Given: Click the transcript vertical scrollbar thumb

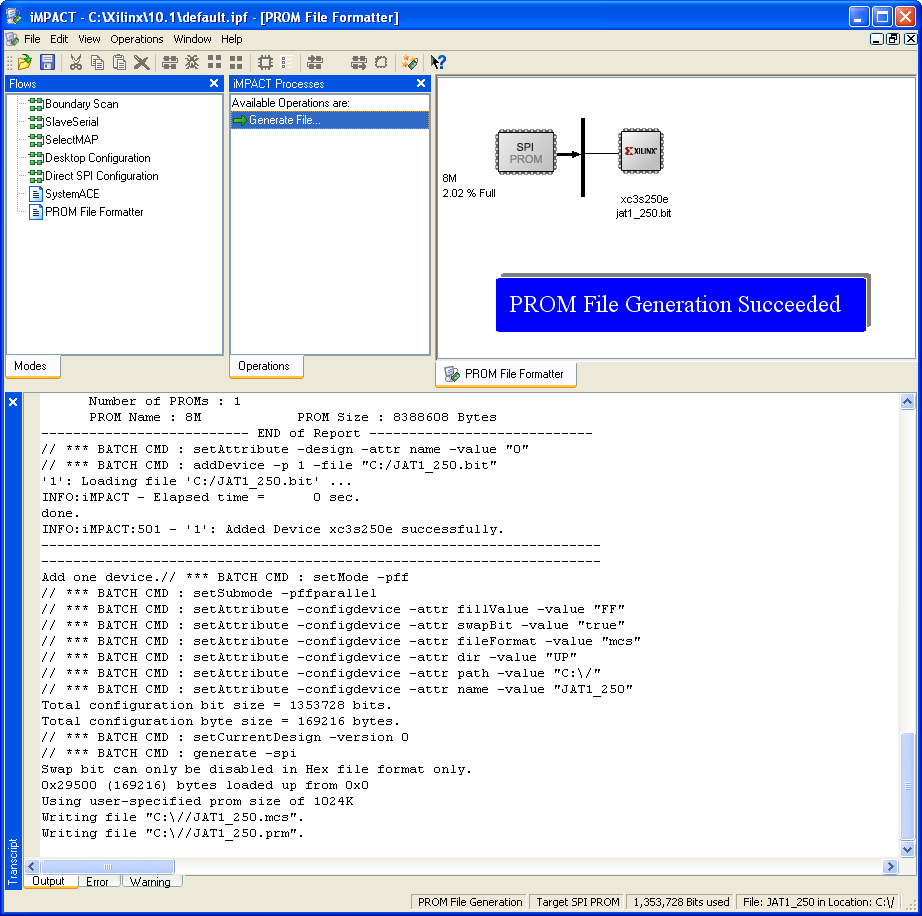Looking at the screenshot, I should [907, 787].
